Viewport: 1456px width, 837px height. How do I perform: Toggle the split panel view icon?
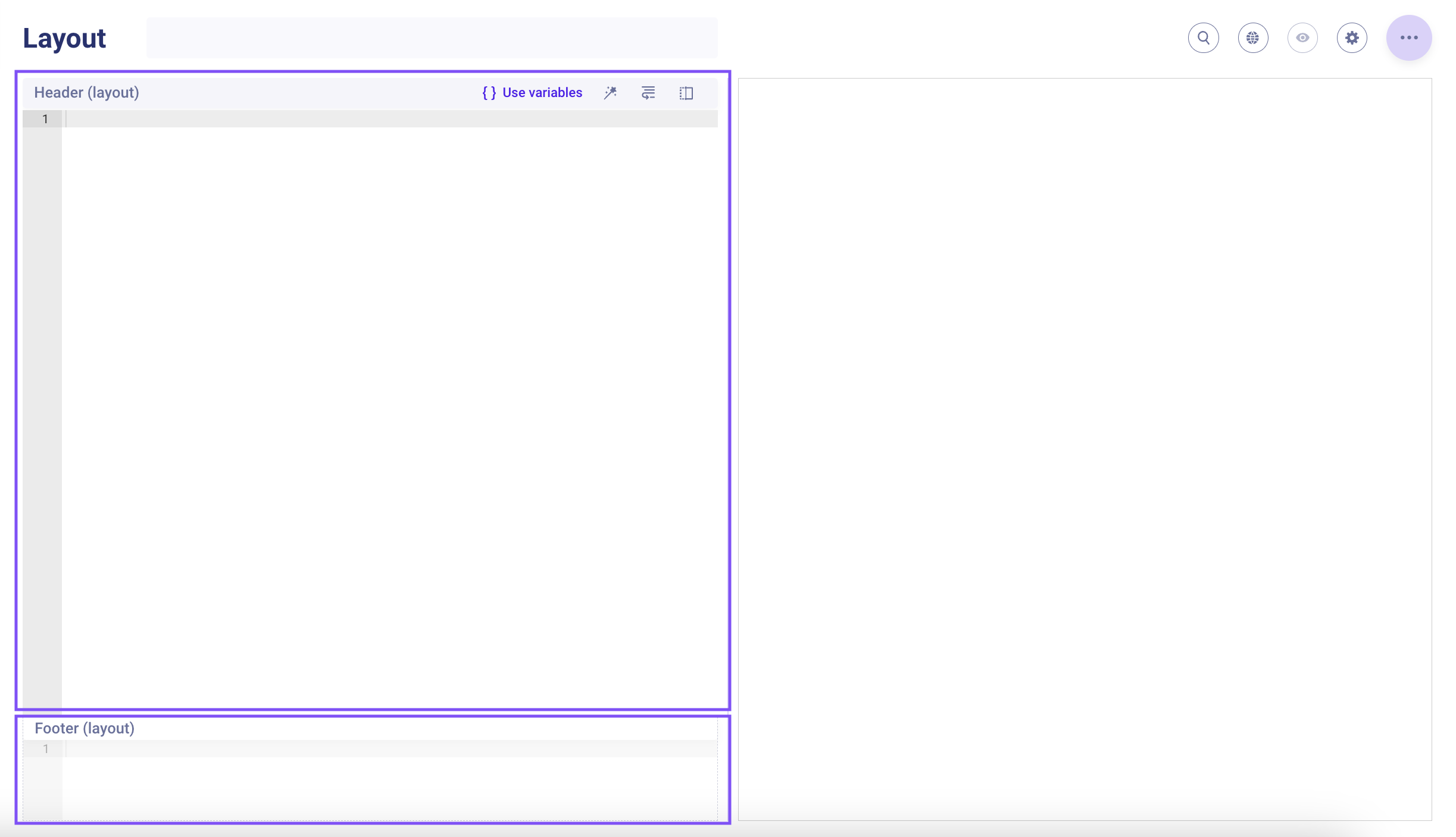pos(686,93)
